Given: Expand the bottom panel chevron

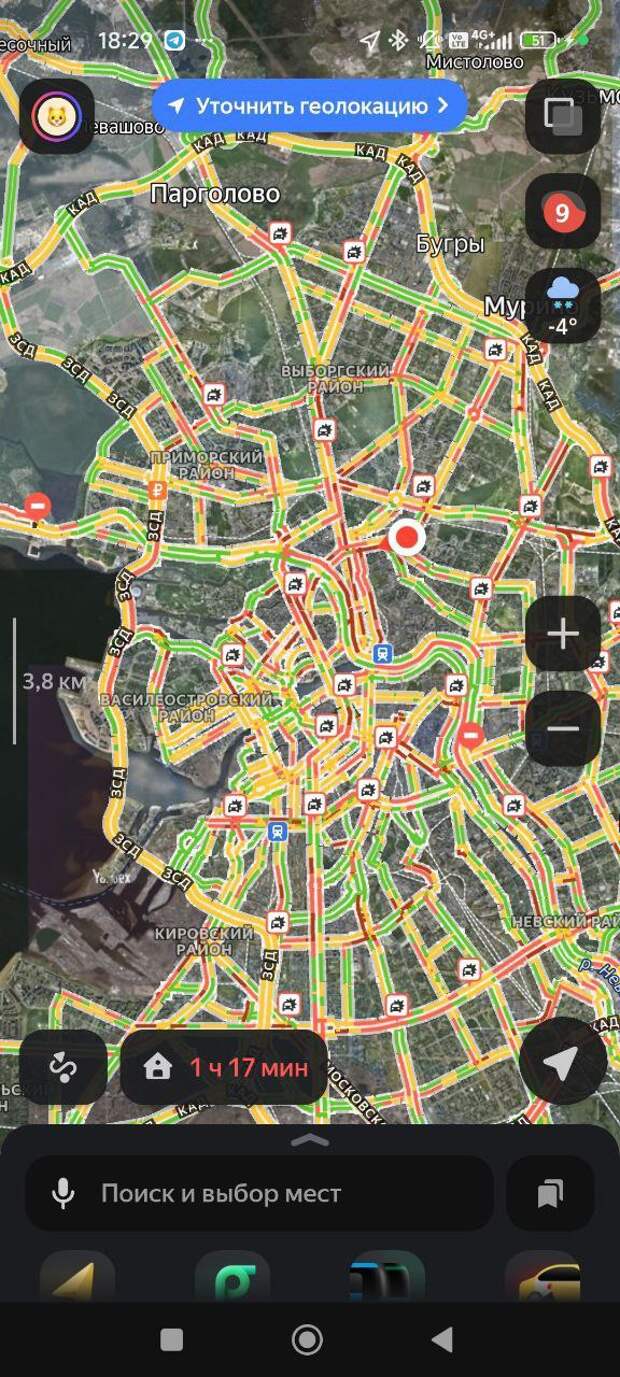Looking at the screenshot, I should click(x=310, y=1140).
